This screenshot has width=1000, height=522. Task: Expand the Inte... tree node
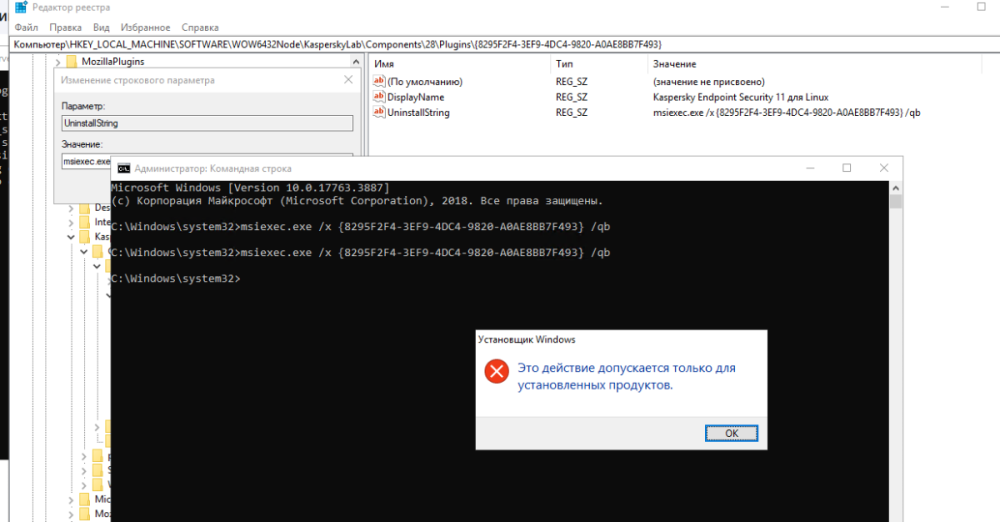coord(71,222)
